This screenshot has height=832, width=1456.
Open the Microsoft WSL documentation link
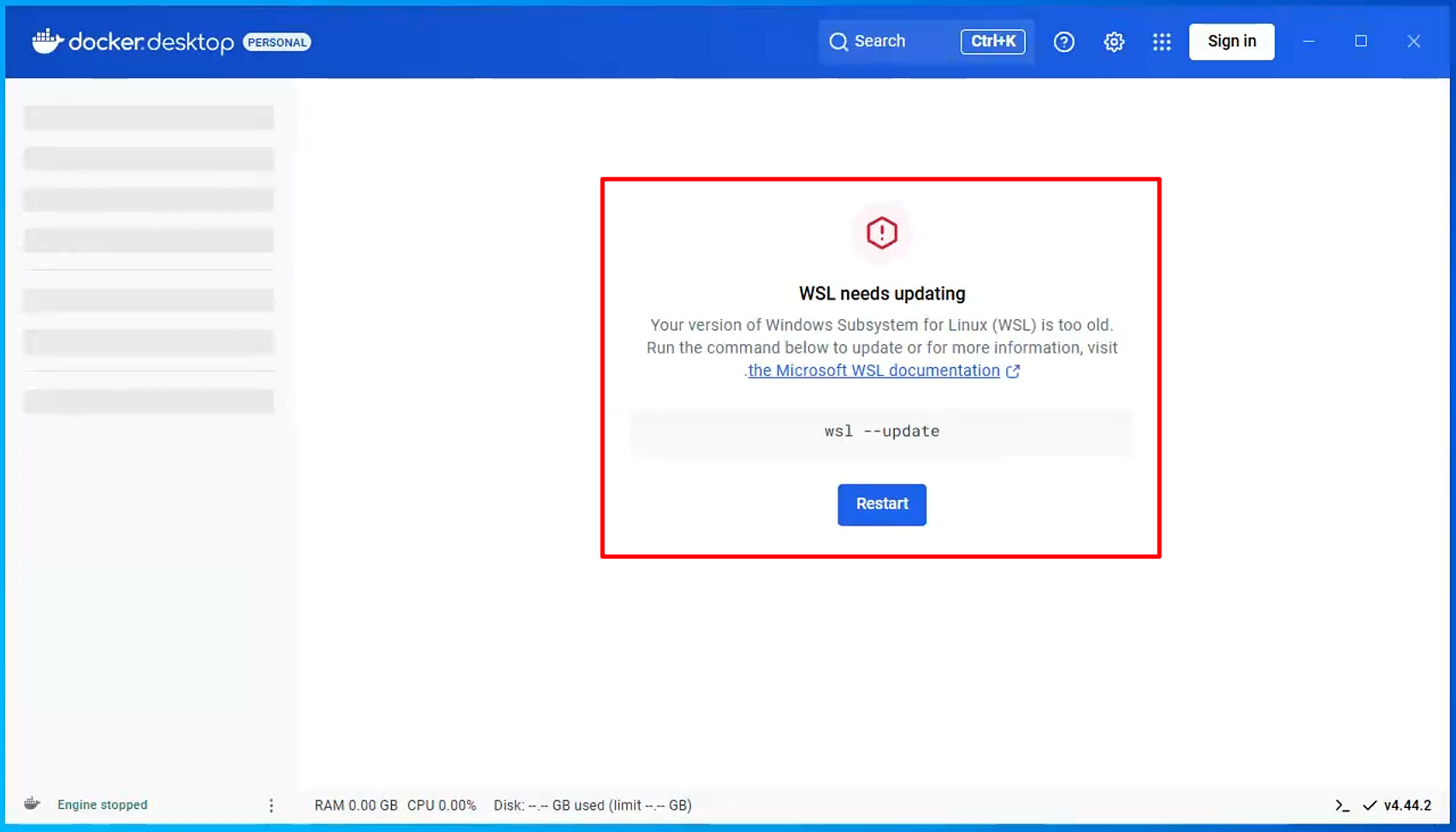point(873,371)
